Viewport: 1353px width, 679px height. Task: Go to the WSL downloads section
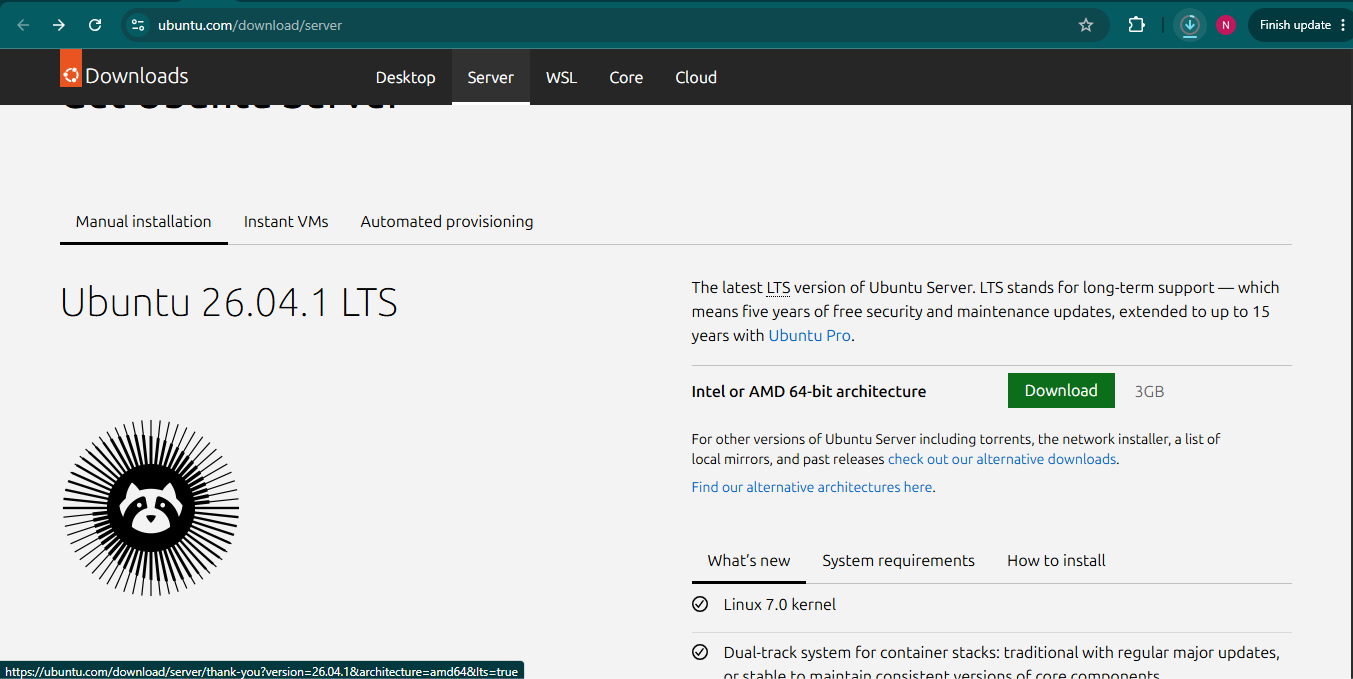(561, 77)
